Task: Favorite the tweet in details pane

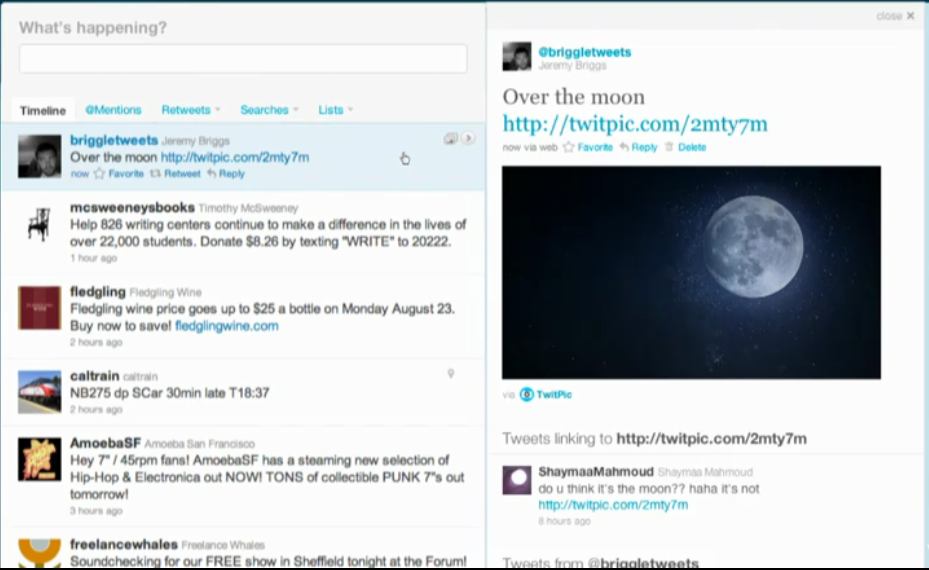Action: coord(588,147)
